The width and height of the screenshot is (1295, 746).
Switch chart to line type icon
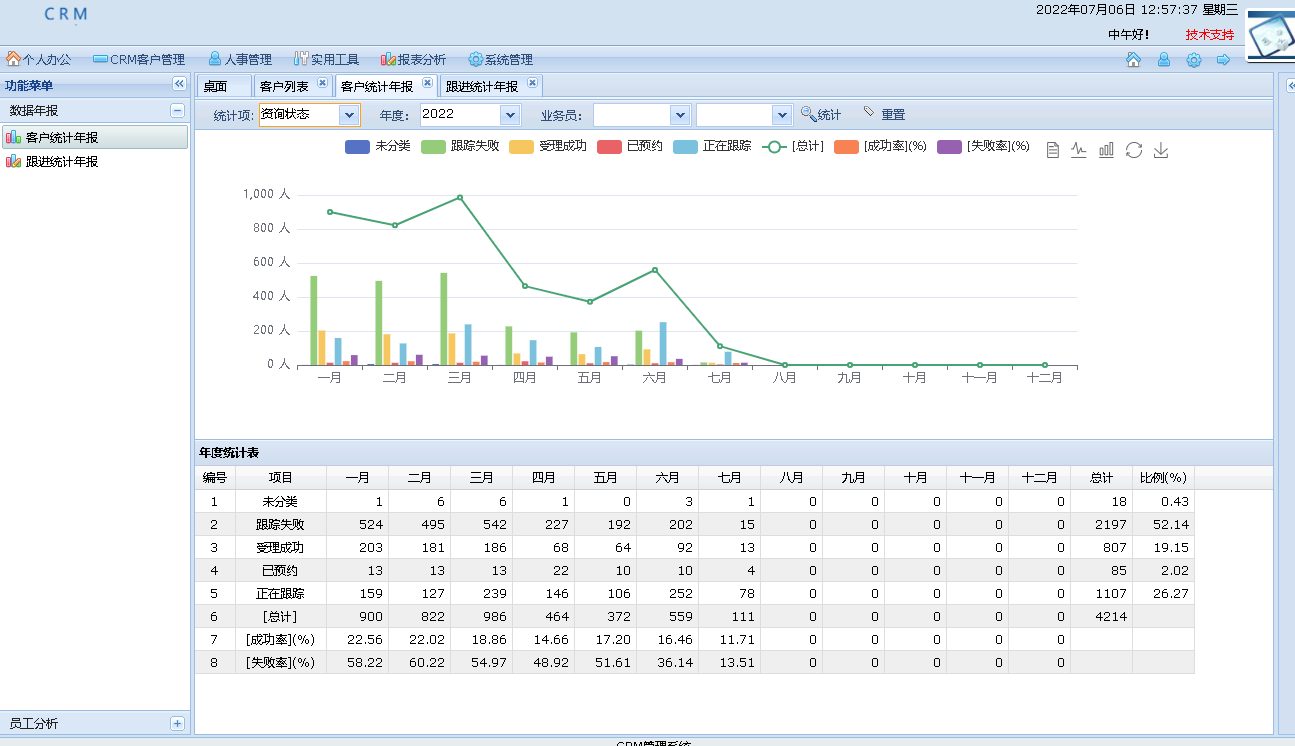pos(1079,150)
